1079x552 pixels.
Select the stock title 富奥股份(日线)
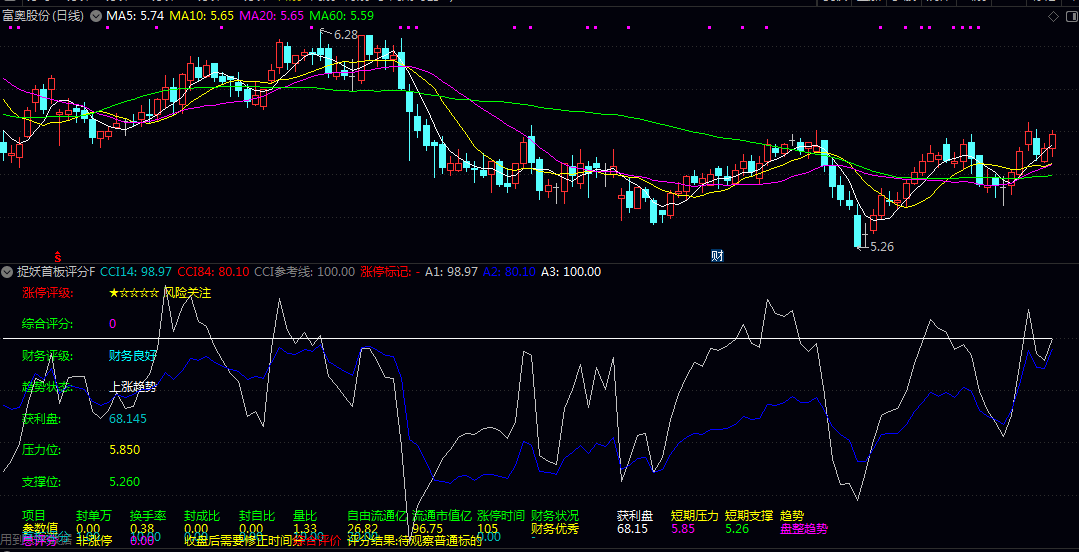click(x=43, y=15)
